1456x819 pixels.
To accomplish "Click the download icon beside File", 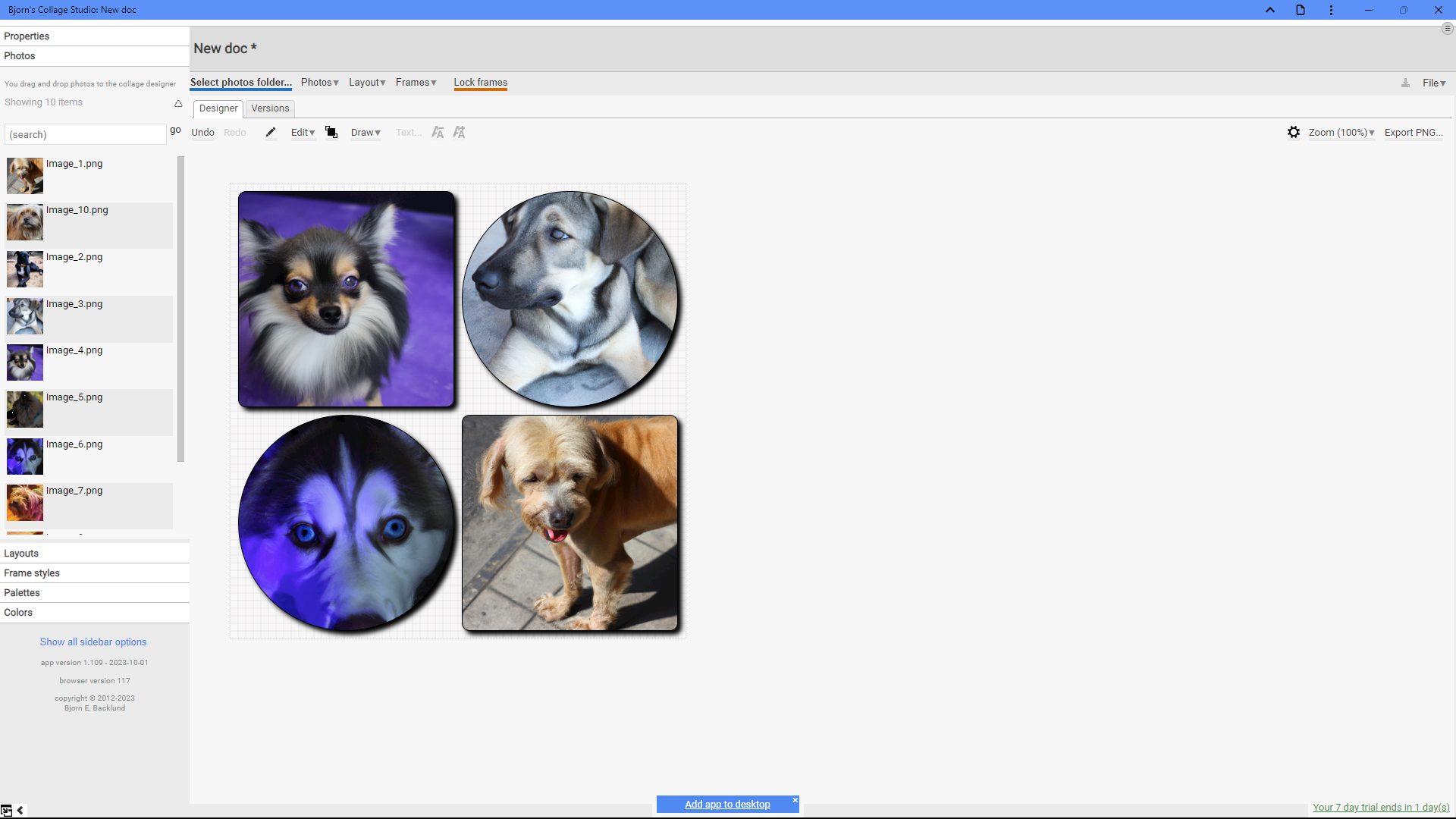I will 1405,83.
